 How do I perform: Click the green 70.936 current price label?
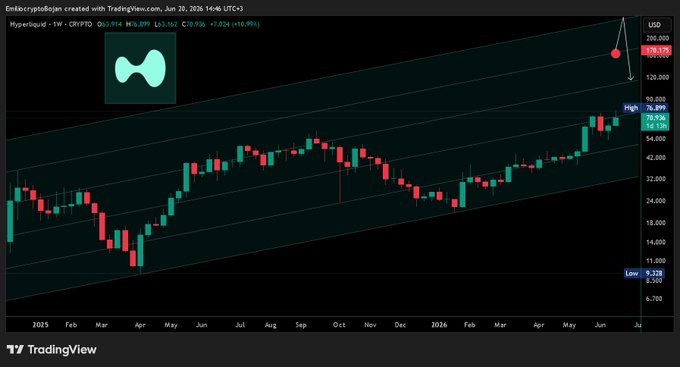pos(655,122)
